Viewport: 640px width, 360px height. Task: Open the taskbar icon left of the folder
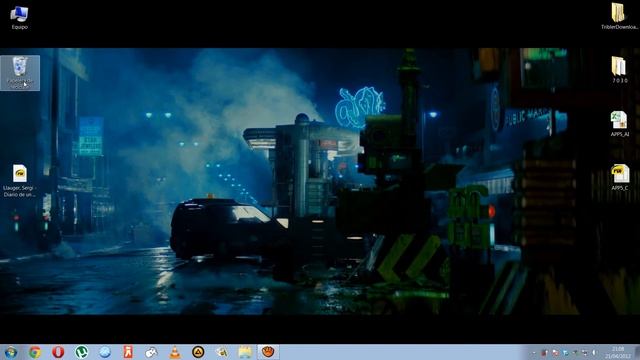(x=222, y=352)
